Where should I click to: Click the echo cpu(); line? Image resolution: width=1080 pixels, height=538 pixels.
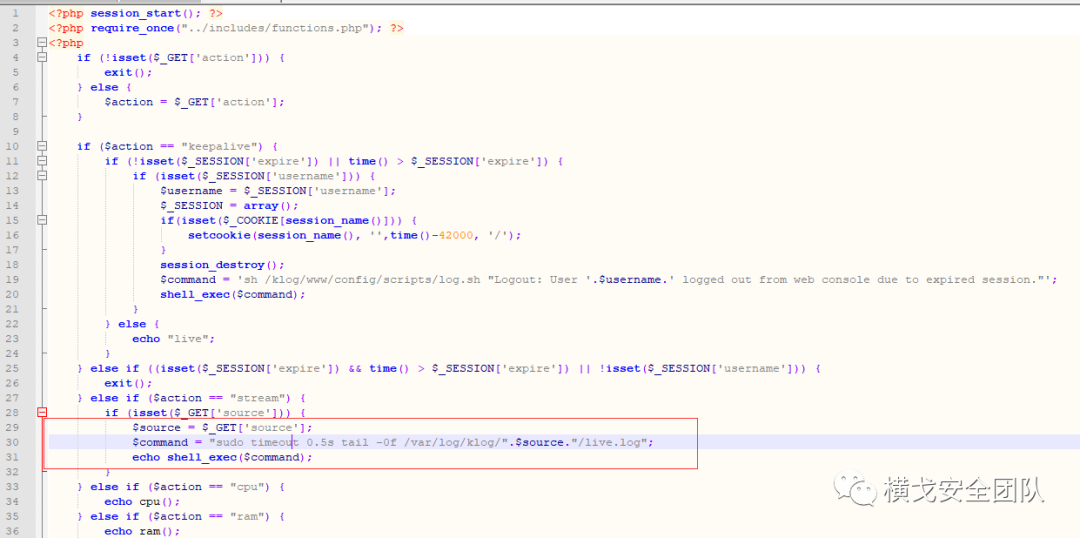point(143,501)
